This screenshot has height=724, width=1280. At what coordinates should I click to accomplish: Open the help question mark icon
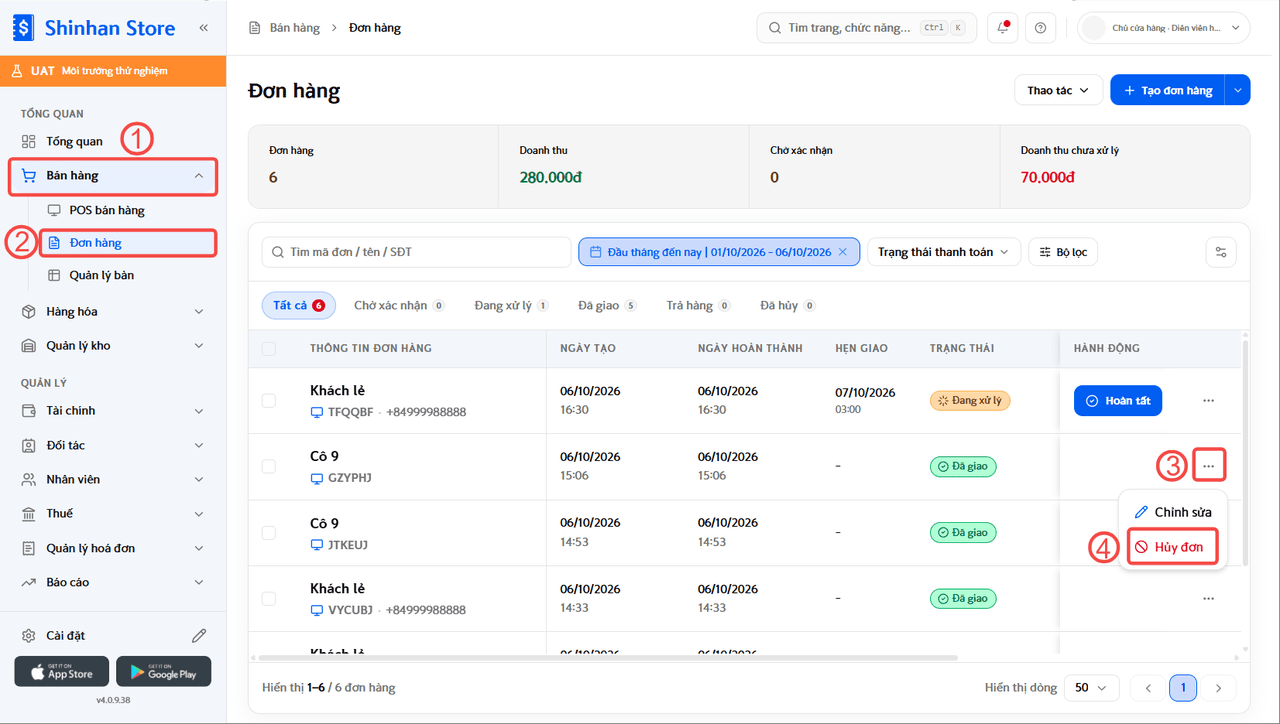(x=1041, y=28)
